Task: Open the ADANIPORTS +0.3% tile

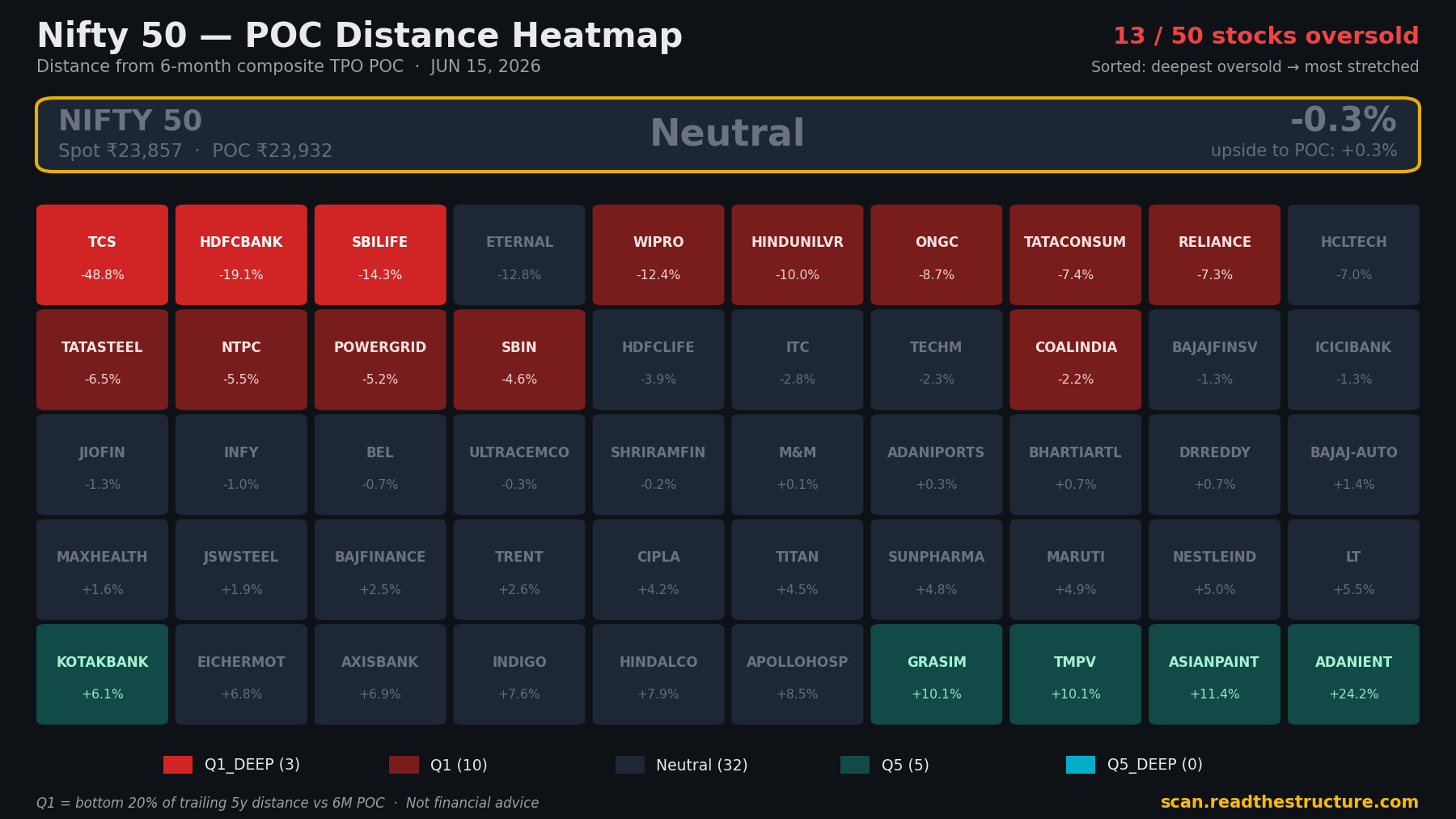Action: click(937, 465)
